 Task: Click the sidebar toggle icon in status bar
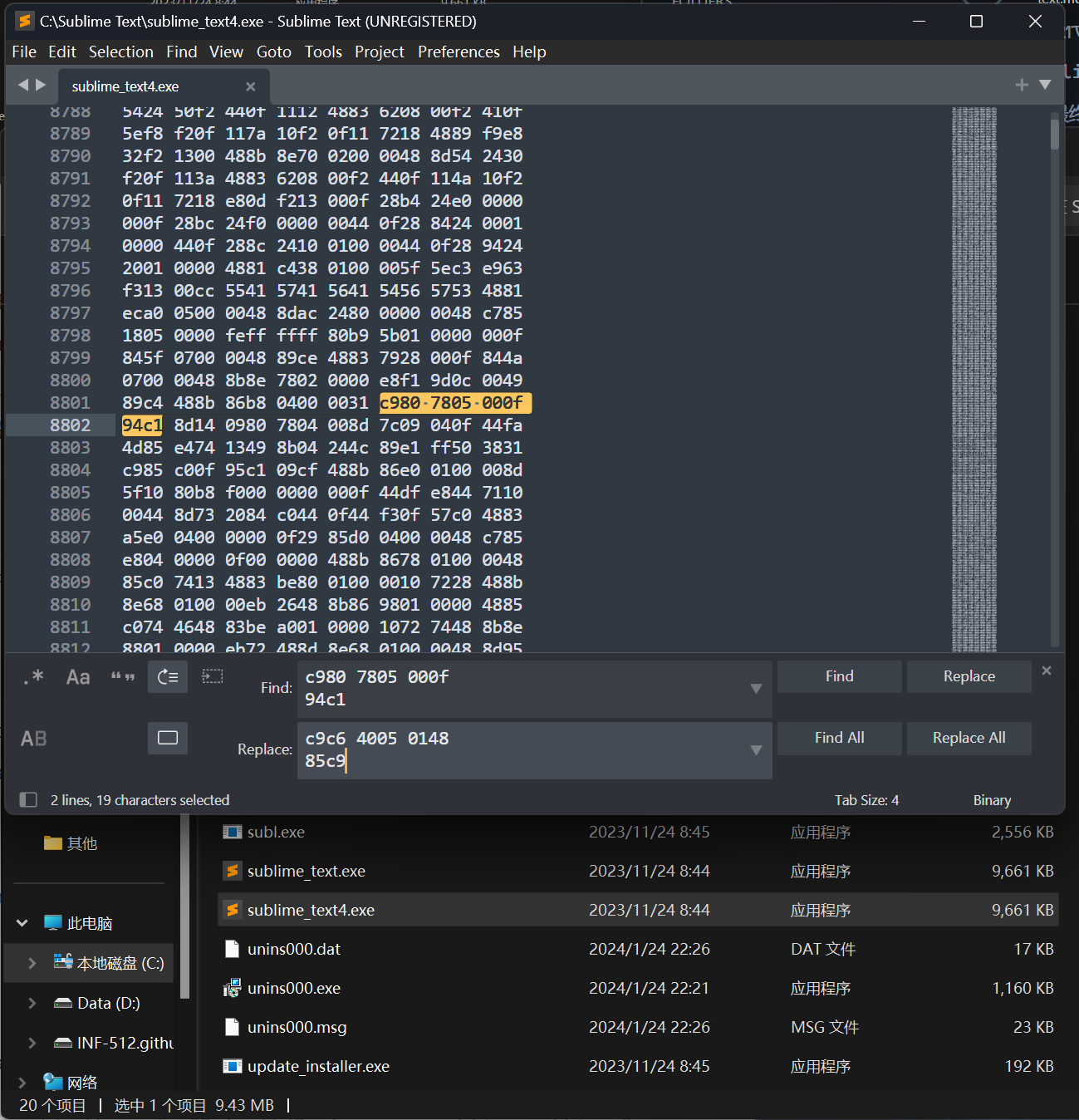coord(28,800)
